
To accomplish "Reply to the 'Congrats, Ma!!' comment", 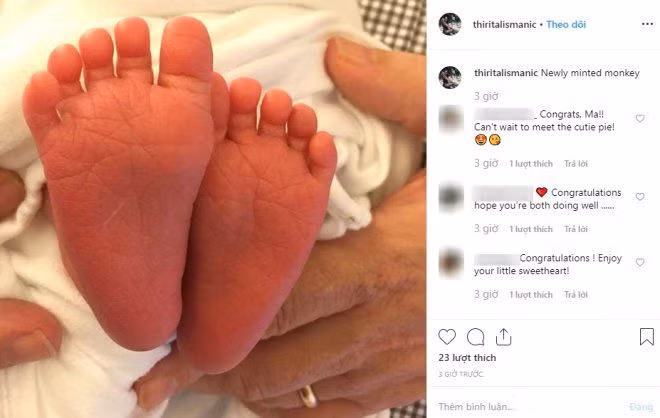I will (576, 163).
